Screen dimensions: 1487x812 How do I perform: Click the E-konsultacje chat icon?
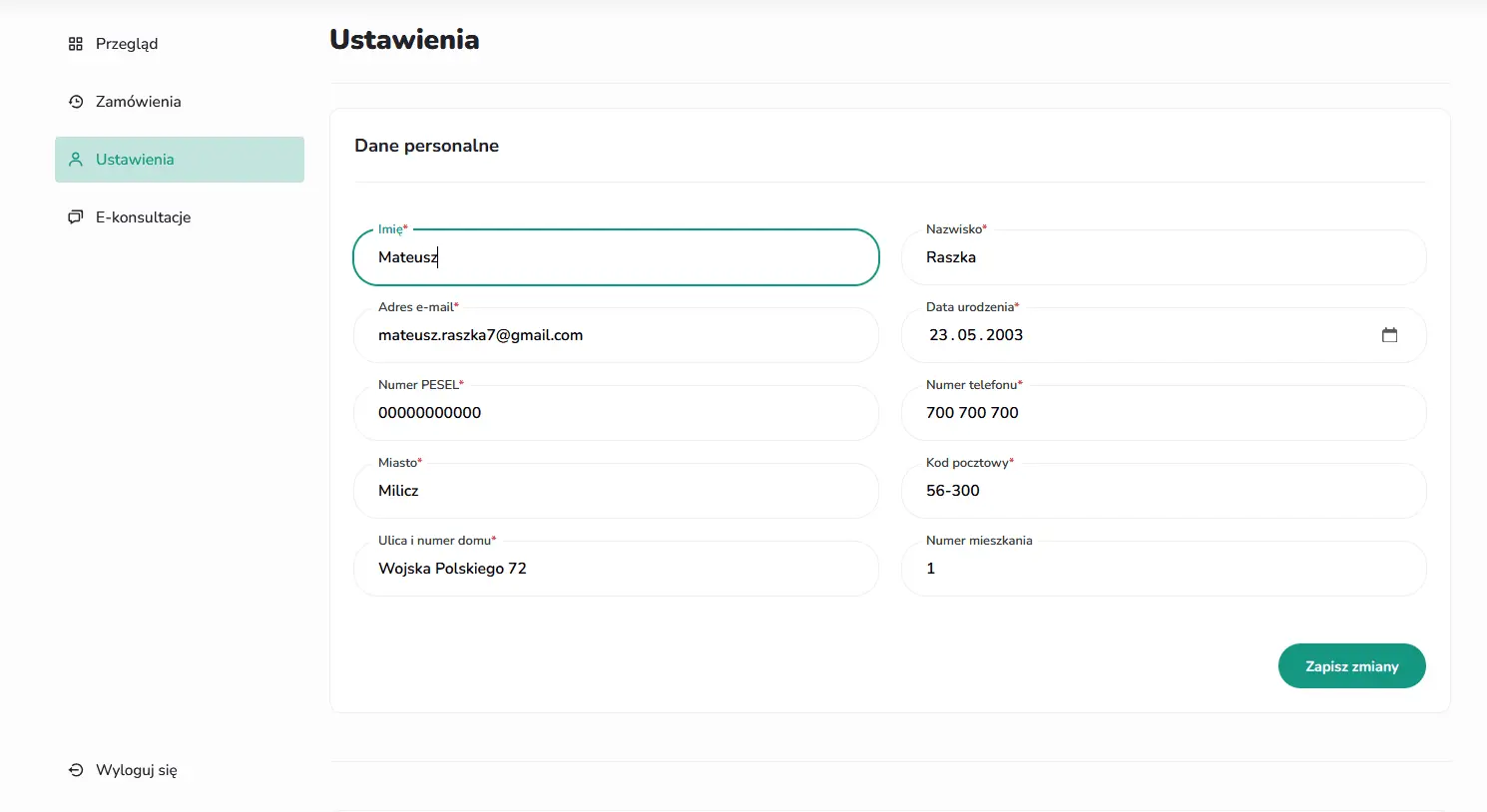tap(75, 217)
